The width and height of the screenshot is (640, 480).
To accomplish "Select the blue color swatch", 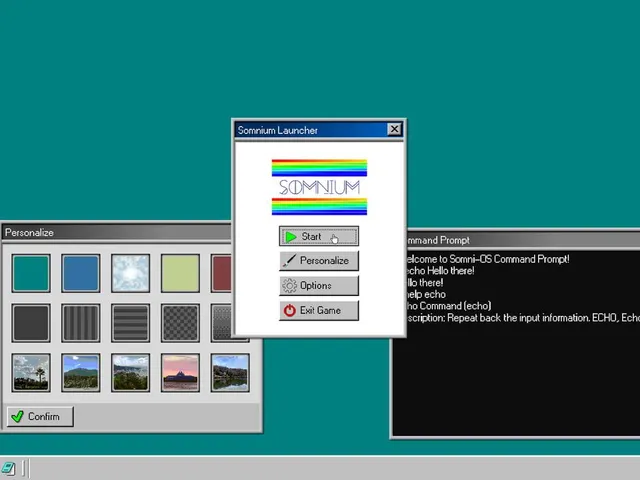I will tap(81, 273).
